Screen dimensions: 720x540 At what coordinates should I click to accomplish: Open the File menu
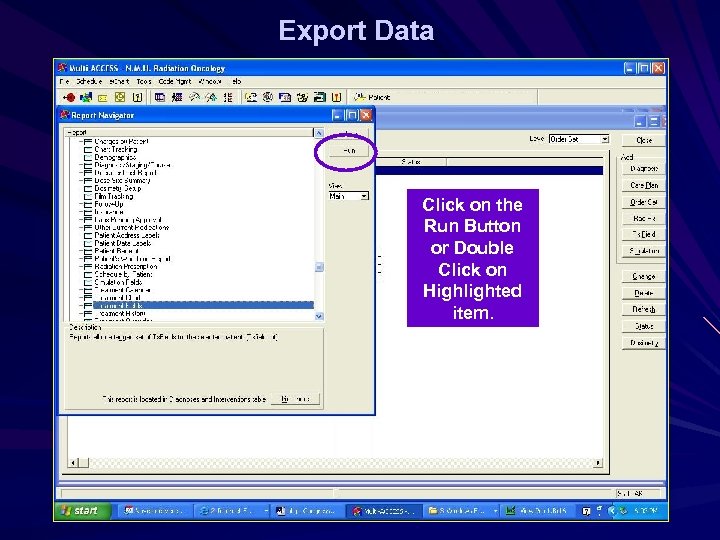[65, 81]
